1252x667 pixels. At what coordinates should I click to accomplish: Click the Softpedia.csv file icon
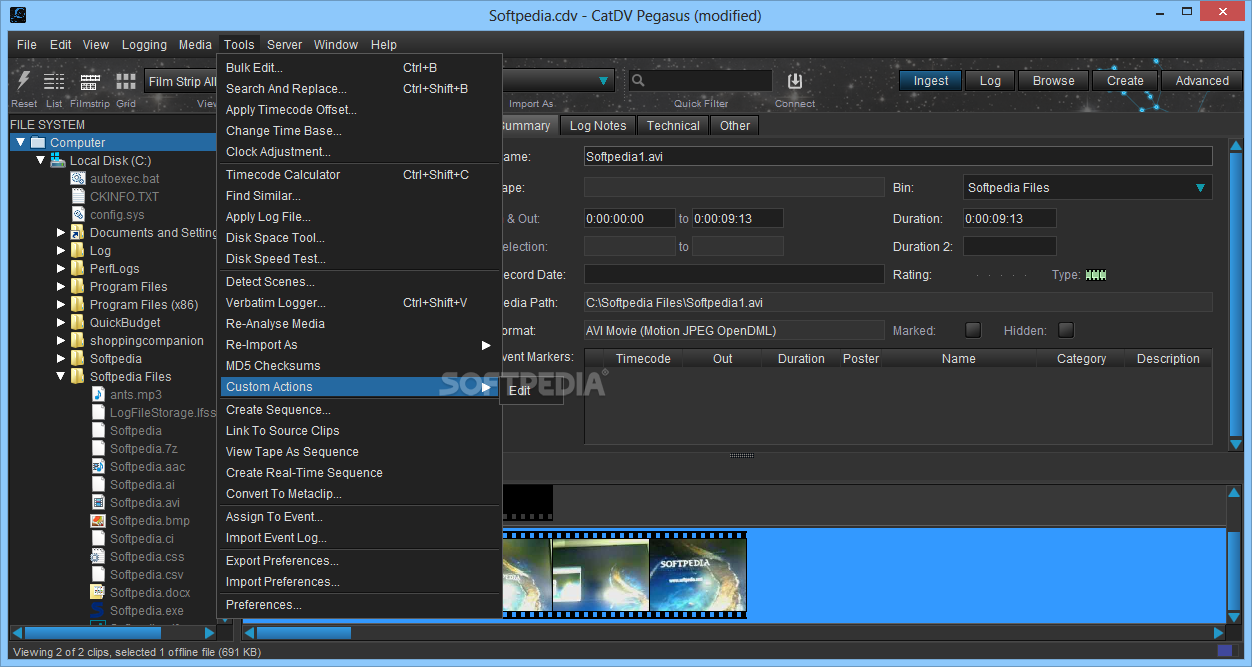[98, 574]
